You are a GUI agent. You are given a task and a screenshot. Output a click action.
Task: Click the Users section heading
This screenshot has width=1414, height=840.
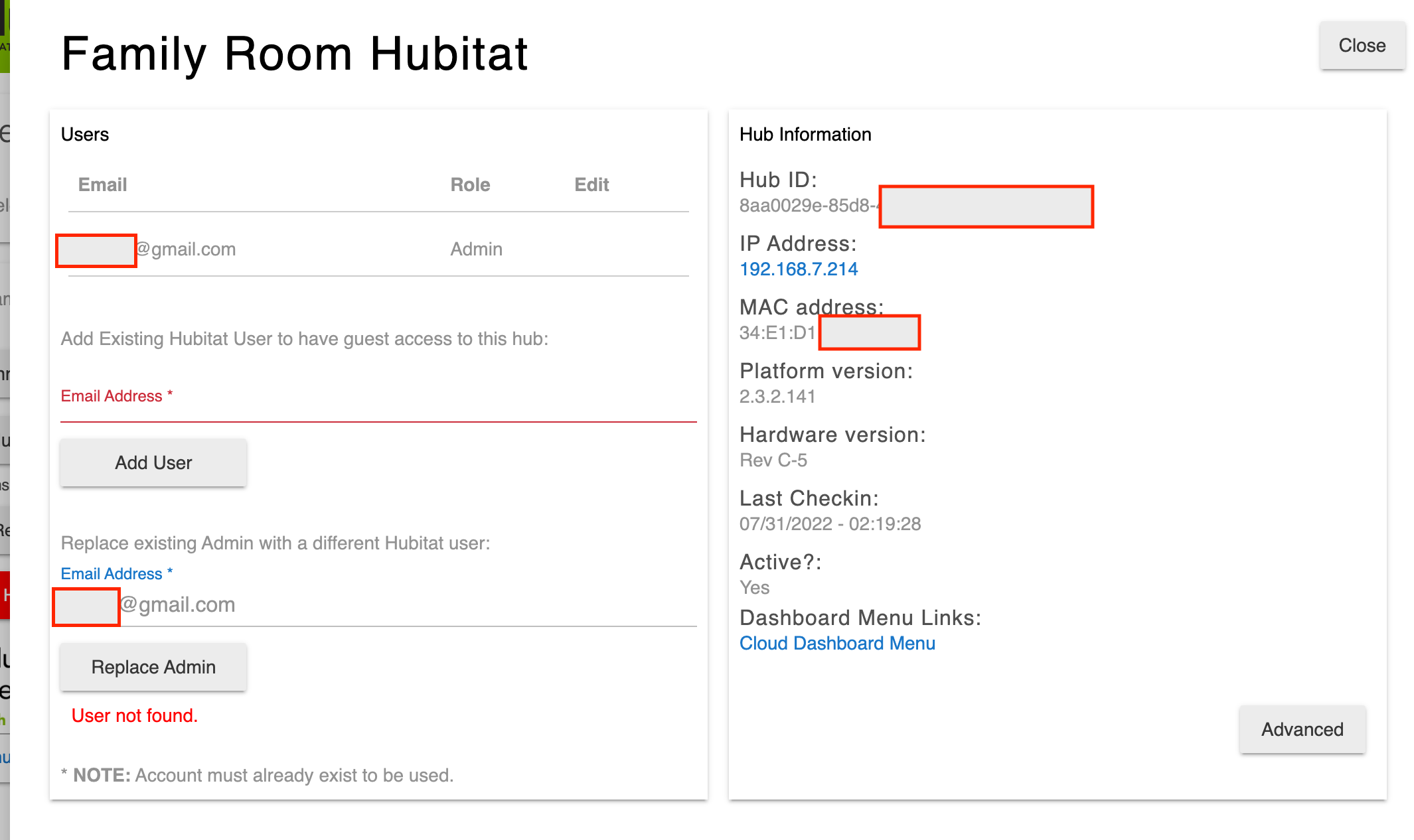(84, 134)
